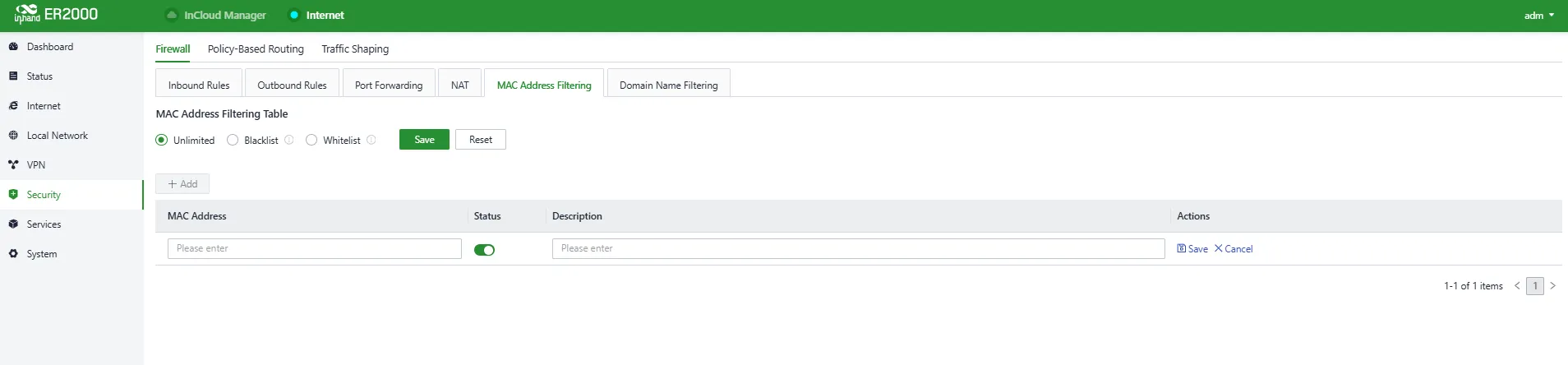Click the Reset button
Screen dimensions: 1568x365
(x=481, y=140)
